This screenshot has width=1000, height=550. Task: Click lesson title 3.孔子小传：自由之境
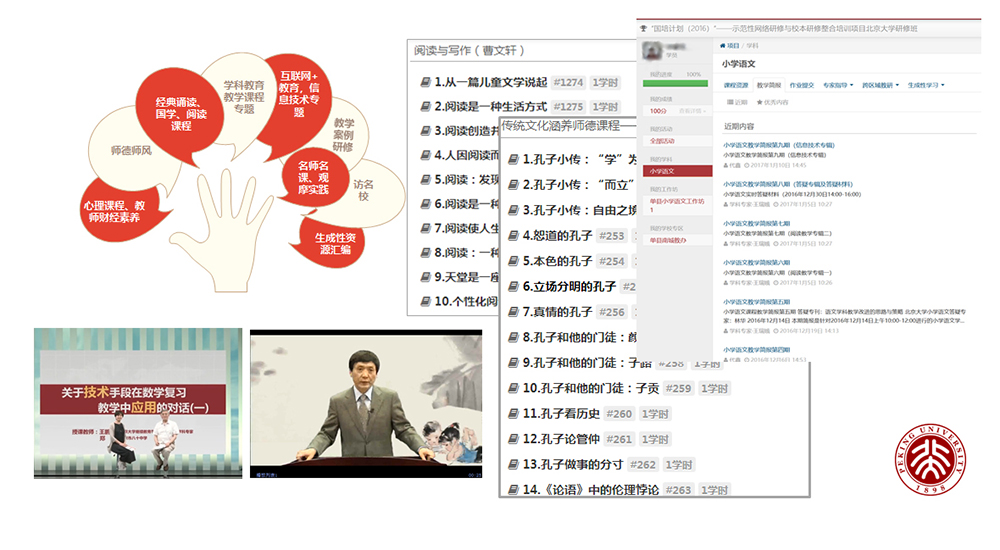(580, 211)
